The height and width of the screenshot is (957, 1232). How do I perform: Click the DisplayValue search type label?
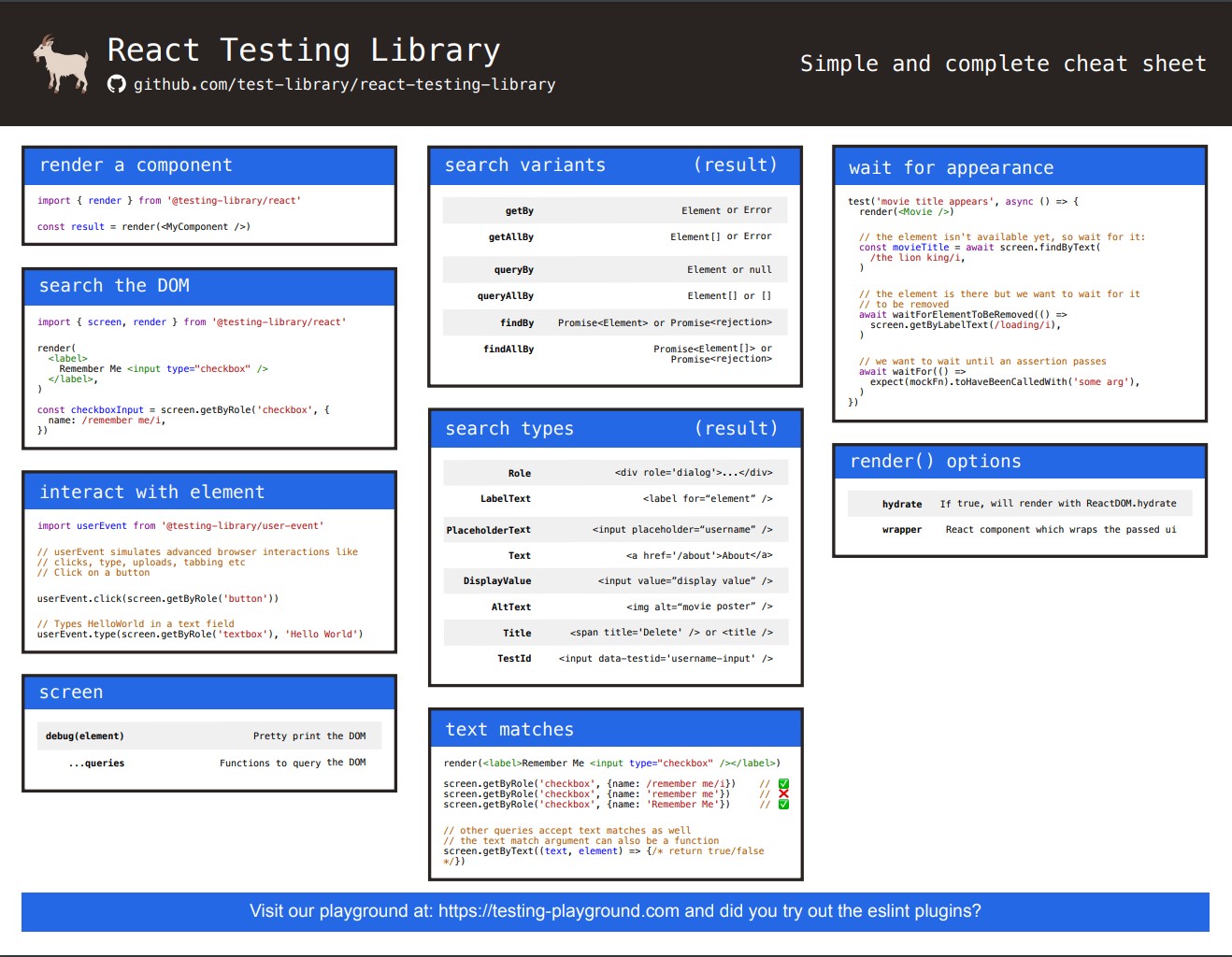pos(496,581)
